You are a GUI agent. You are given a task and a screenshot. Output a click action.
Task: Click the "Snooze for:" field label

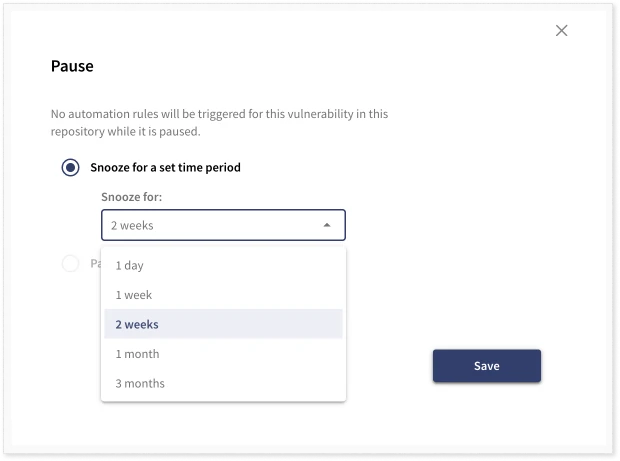point(132,196)
